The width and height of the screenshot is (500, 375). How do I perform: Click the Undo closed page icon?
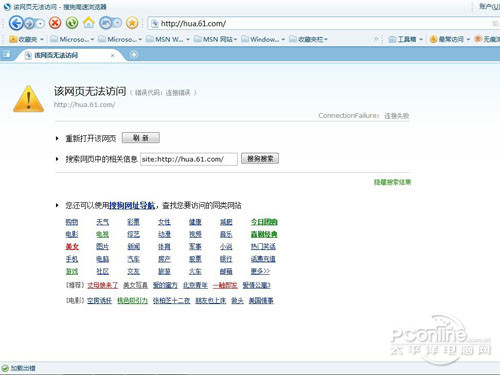click(105, 23)
